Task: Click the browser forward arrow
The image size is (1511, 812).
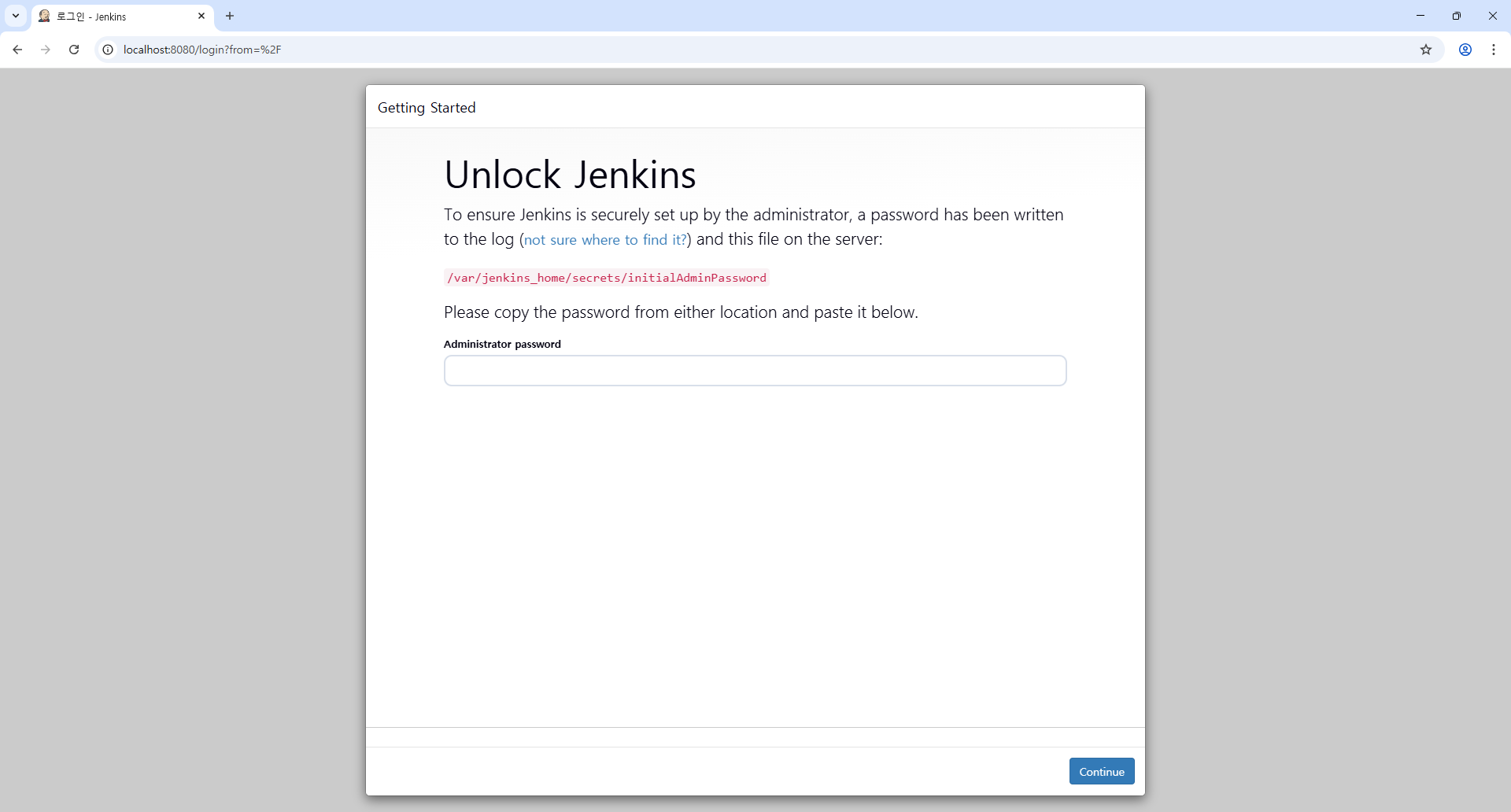Action: [x=46, y=50]
